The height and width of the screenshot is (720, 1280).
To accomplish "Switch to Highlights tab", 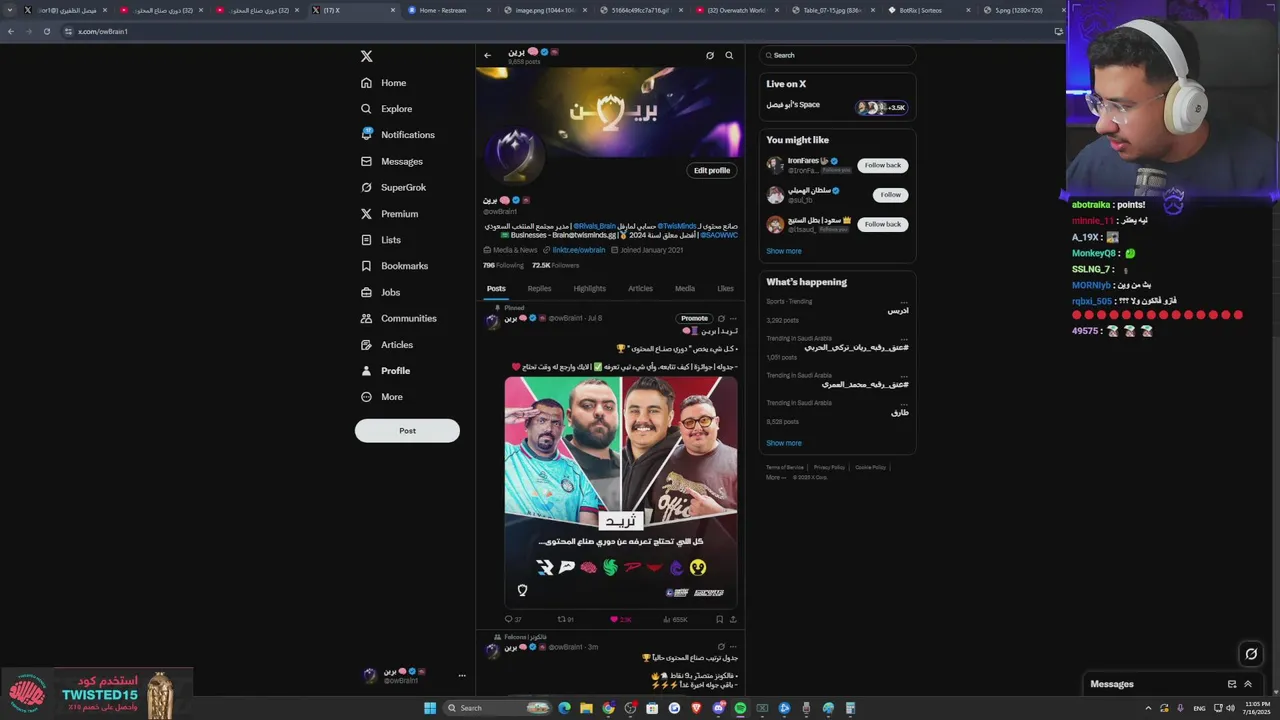I will coord(590,289).
